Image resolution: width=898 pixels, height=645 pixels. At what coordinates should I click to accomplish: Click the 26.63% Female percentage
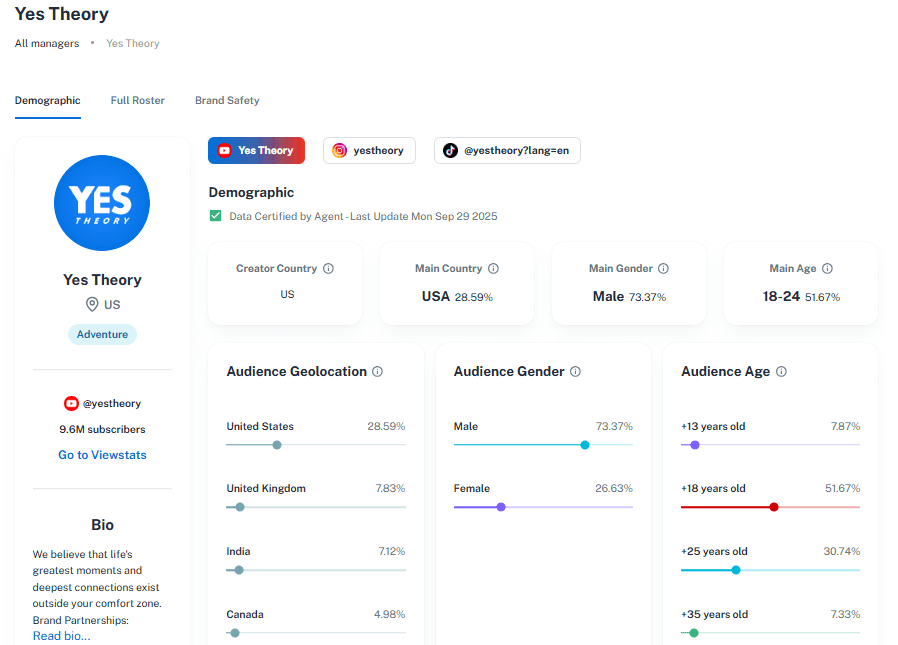pos(613,489)
